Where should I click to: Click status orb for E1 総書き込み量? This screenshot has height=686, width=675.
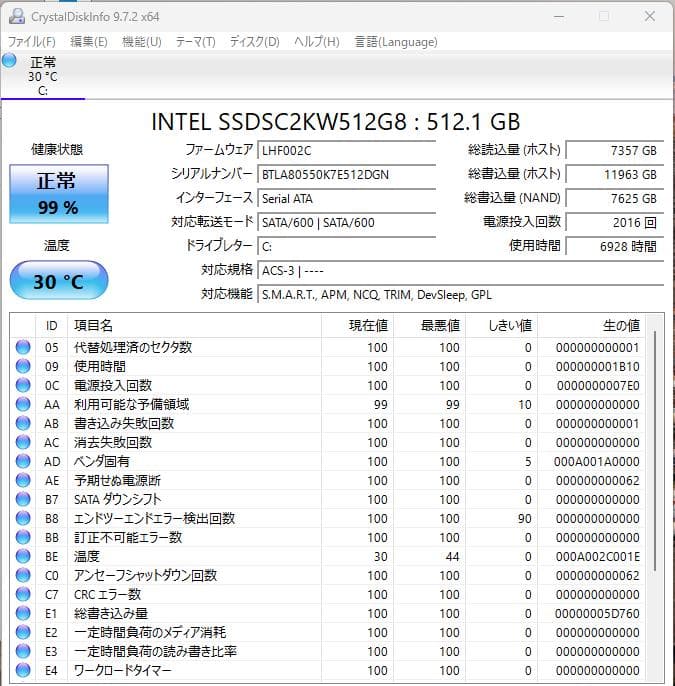[23, 613]
